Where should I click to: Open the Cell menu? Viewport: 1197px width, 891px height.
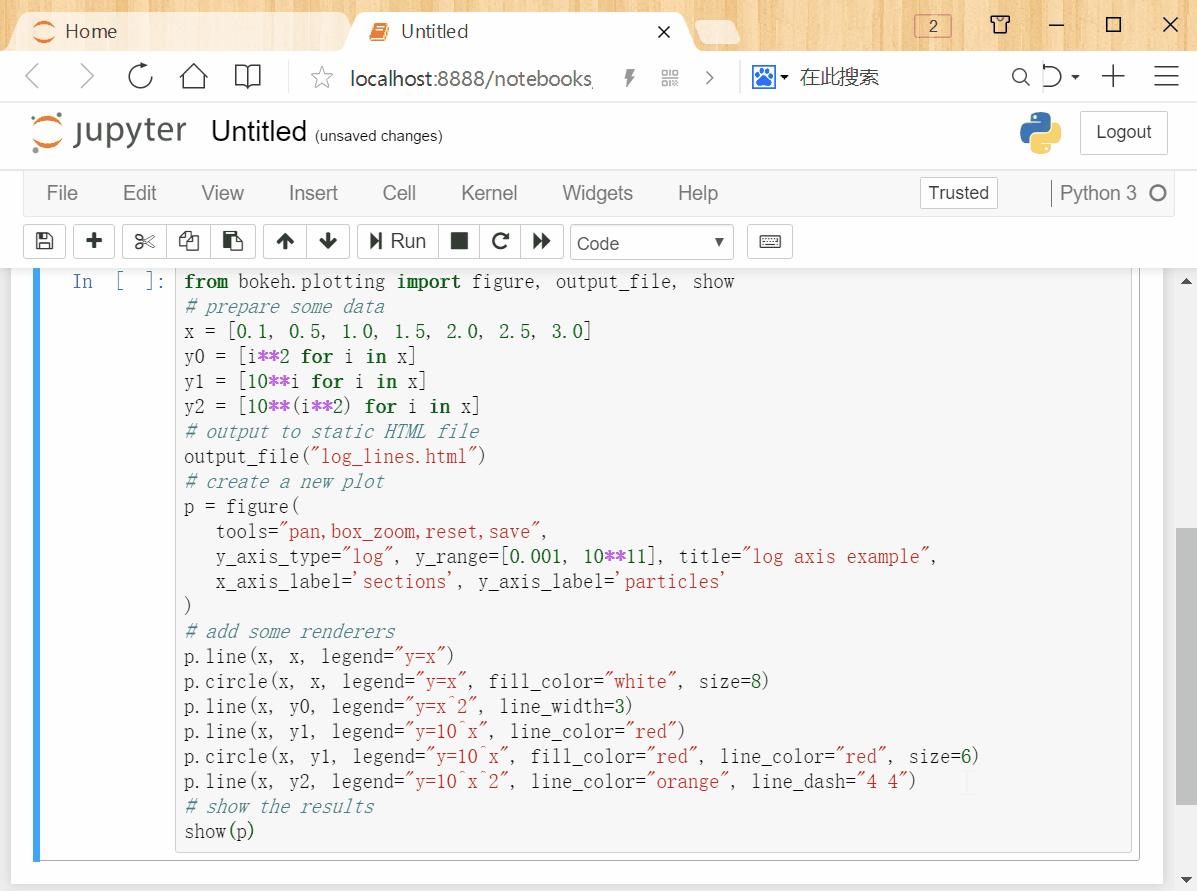(399, 193)
